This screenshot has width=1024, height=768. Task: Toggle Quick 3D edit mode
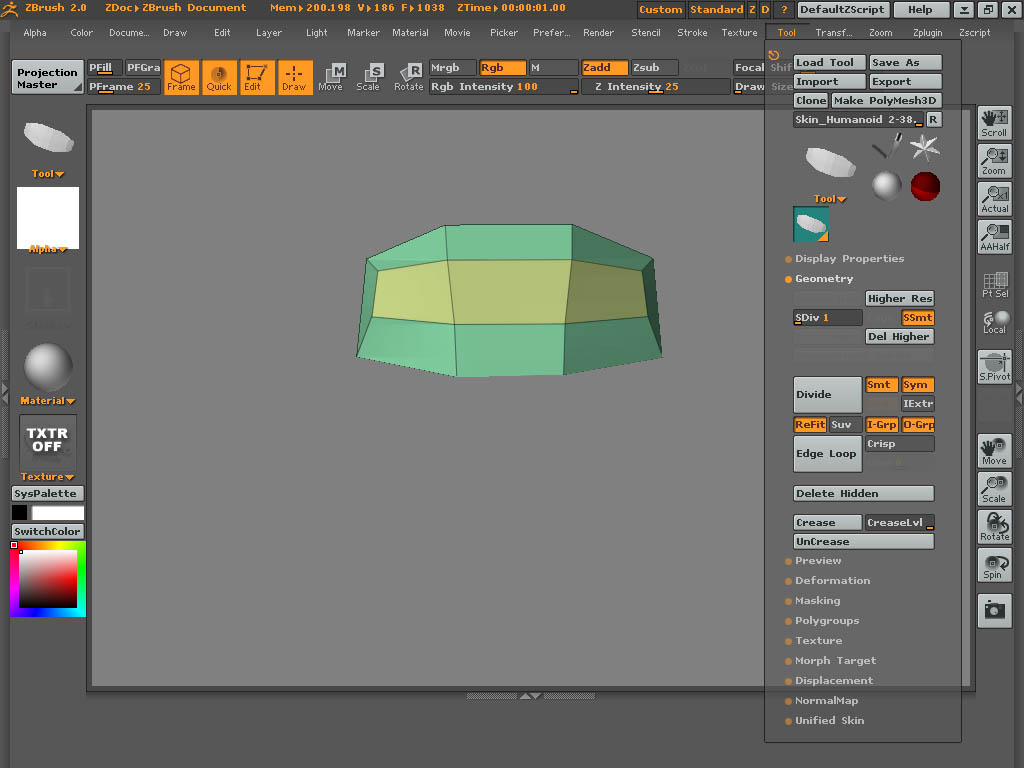coord(219,78)
